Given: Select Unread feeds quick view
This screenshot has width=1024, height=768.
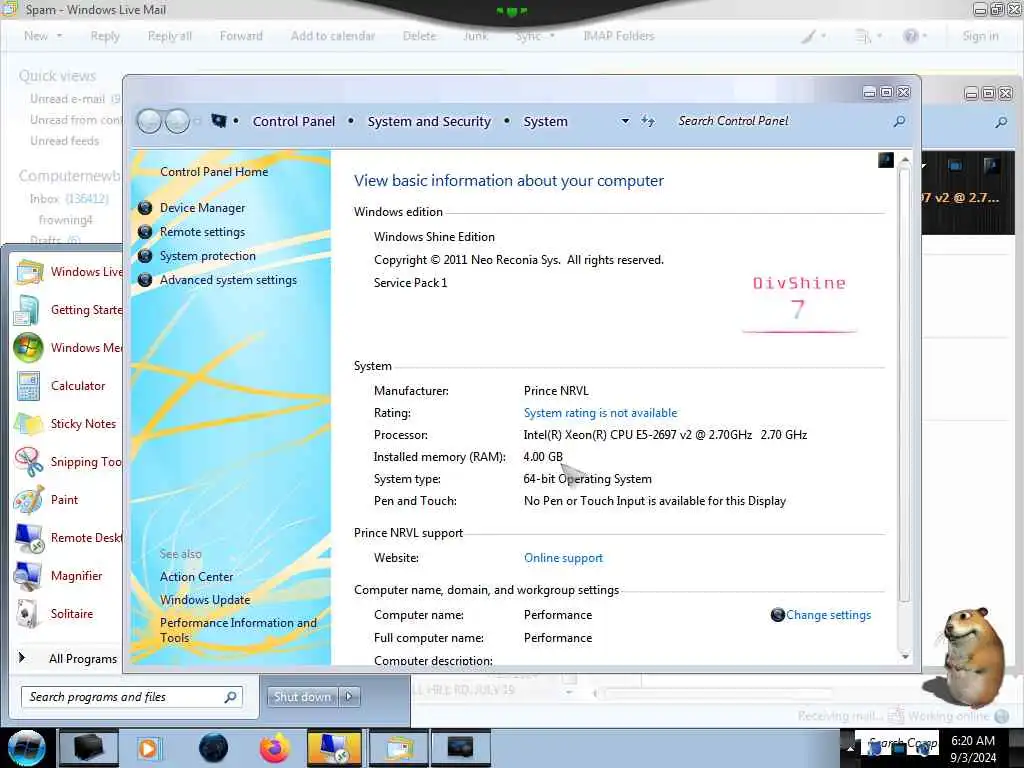Looking at the screenshot, I should click(65, 140).
